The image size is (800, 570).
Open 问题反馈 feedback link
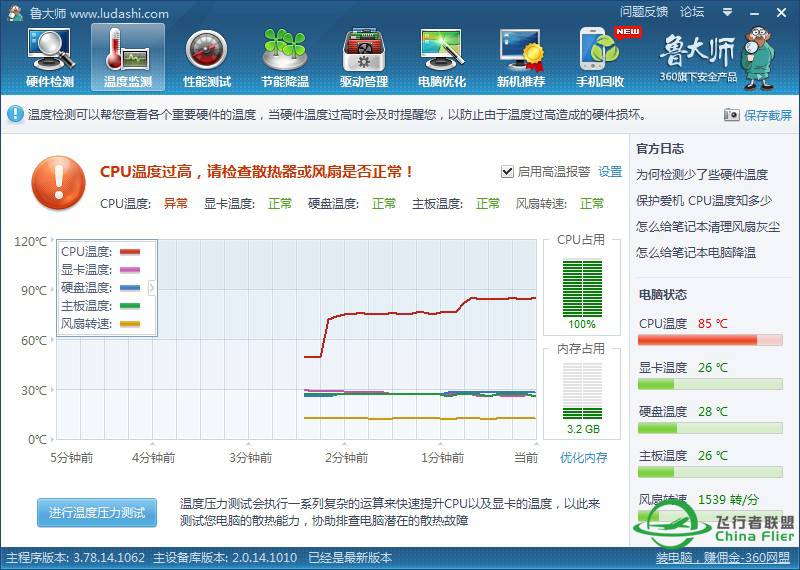pos(644,12)
